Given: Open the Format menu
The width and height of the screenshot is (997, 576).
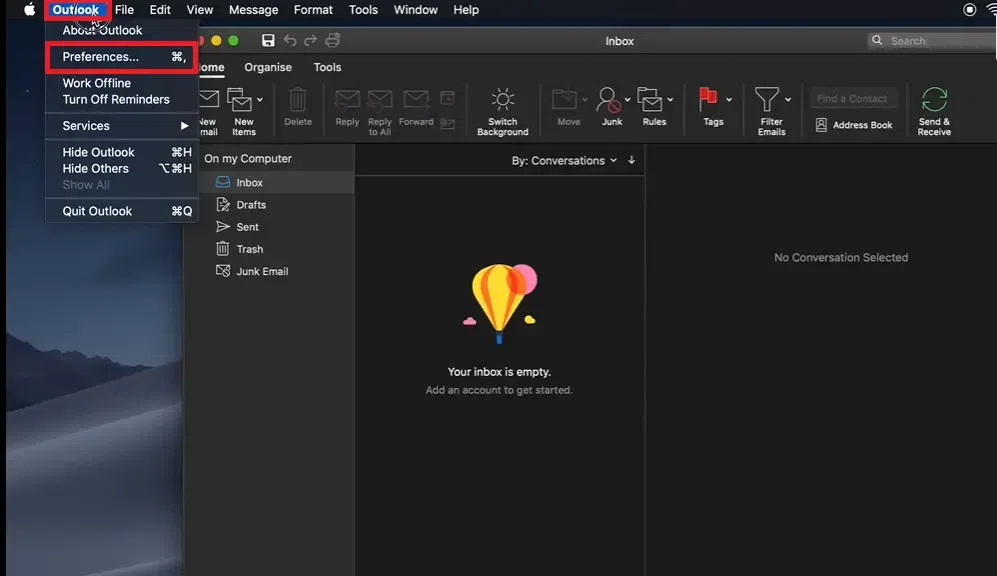Looking at the screenshot, I should [x=313, y=10].
